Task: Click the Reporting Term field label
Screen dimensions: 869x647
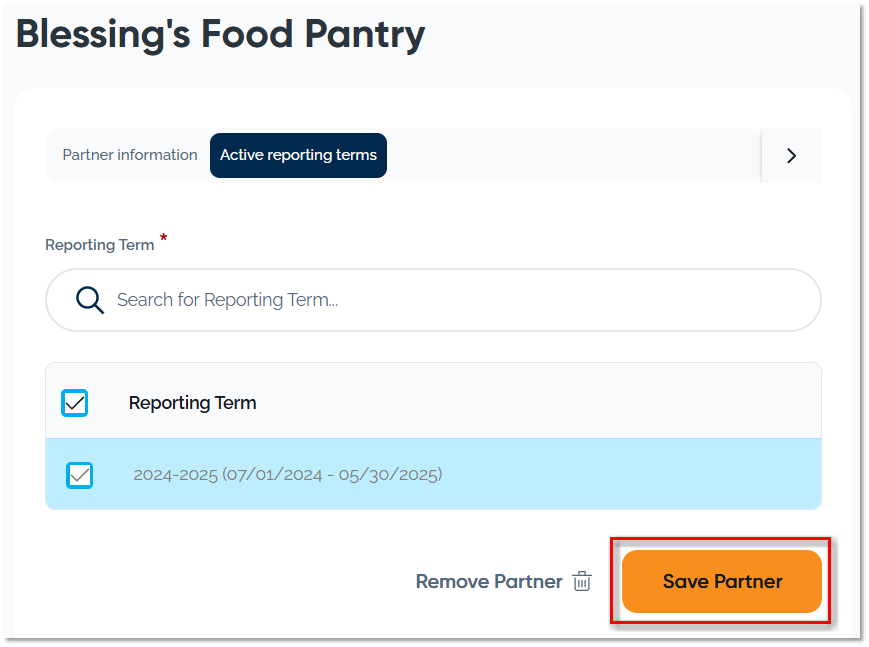Action: [x=100, y=245]
